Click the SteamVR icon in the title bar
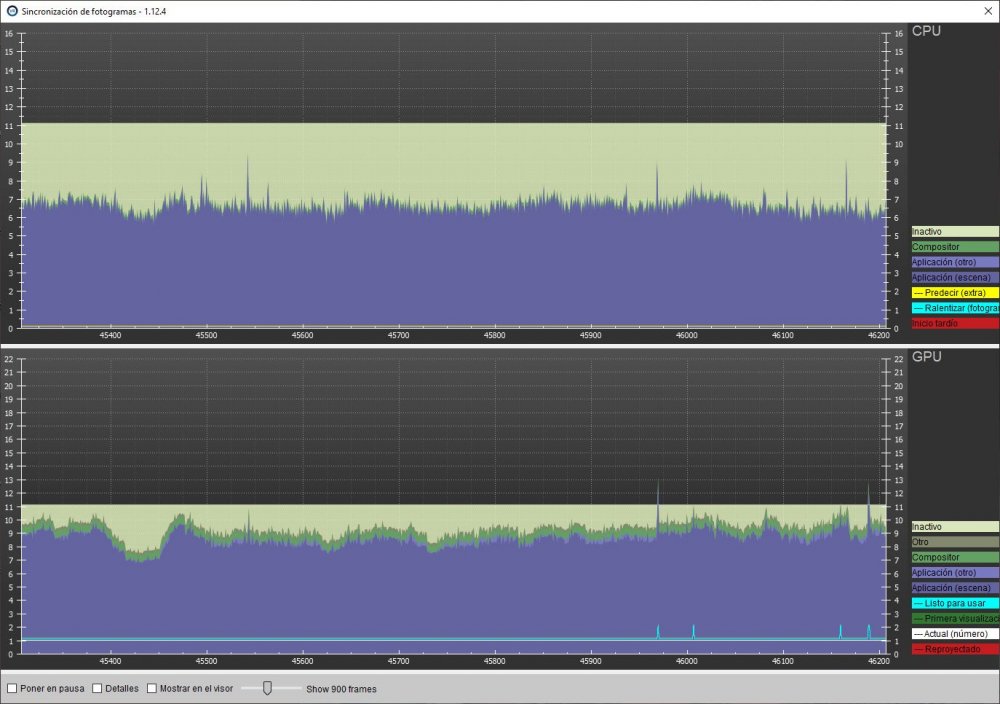The height and width of the screenshot is (704, 1000). pos(12,10)
